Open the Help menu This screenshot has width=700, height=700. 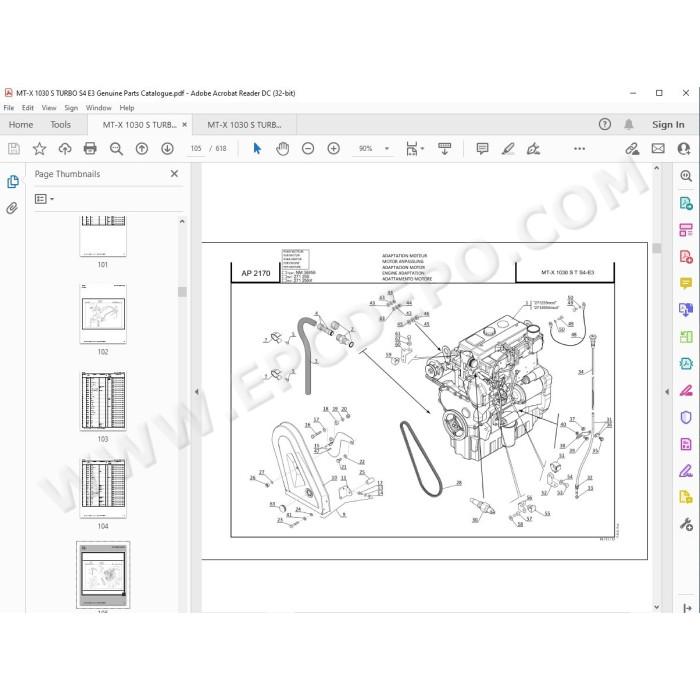click(x=127, y=108)
